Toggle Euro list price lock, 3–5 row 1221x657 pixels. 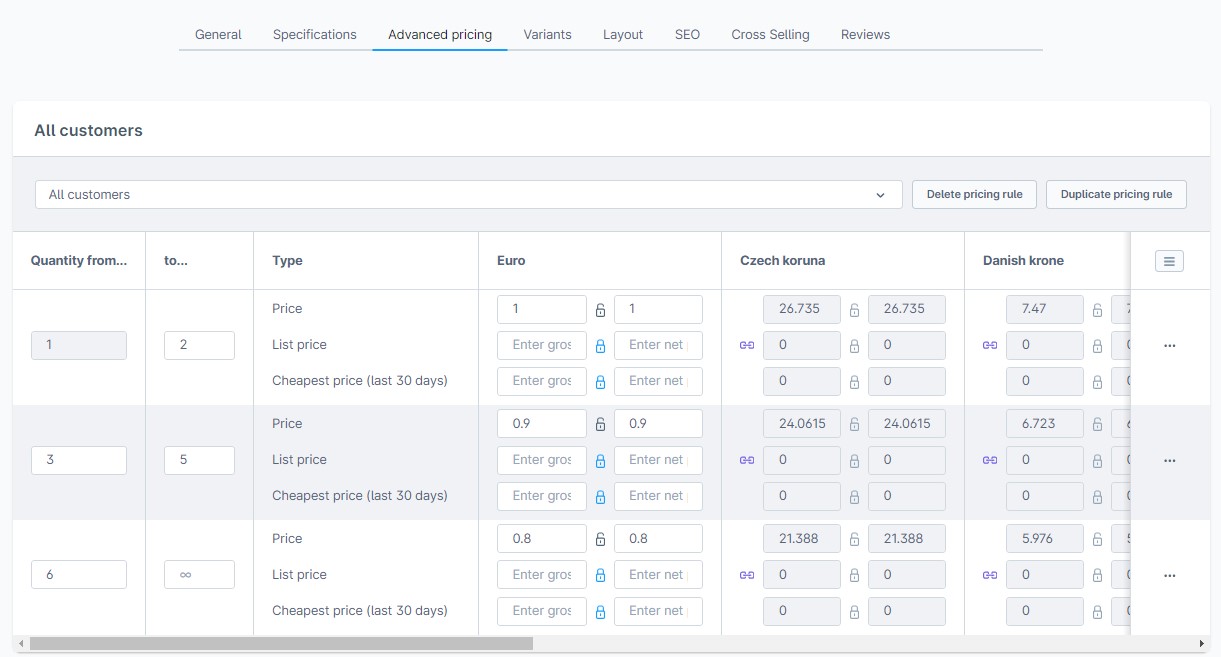(600, 461)
